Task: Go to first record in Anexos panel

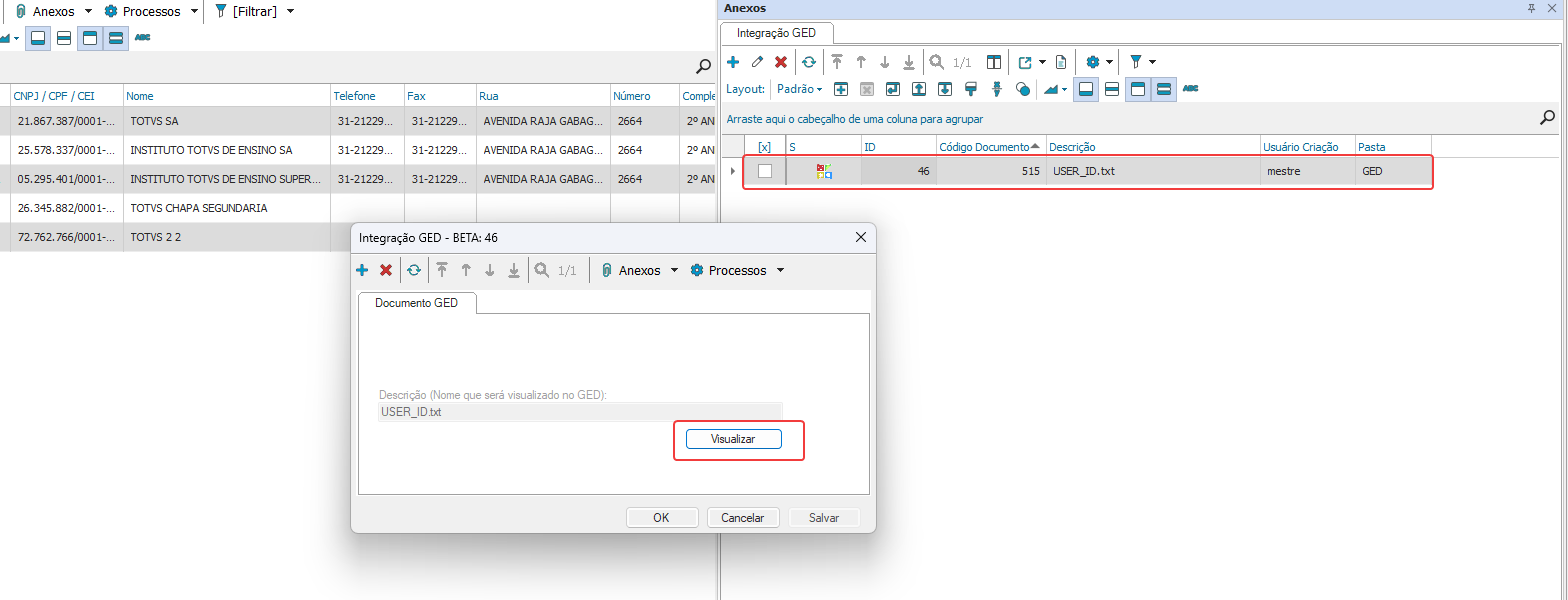Action: (837, 62)
